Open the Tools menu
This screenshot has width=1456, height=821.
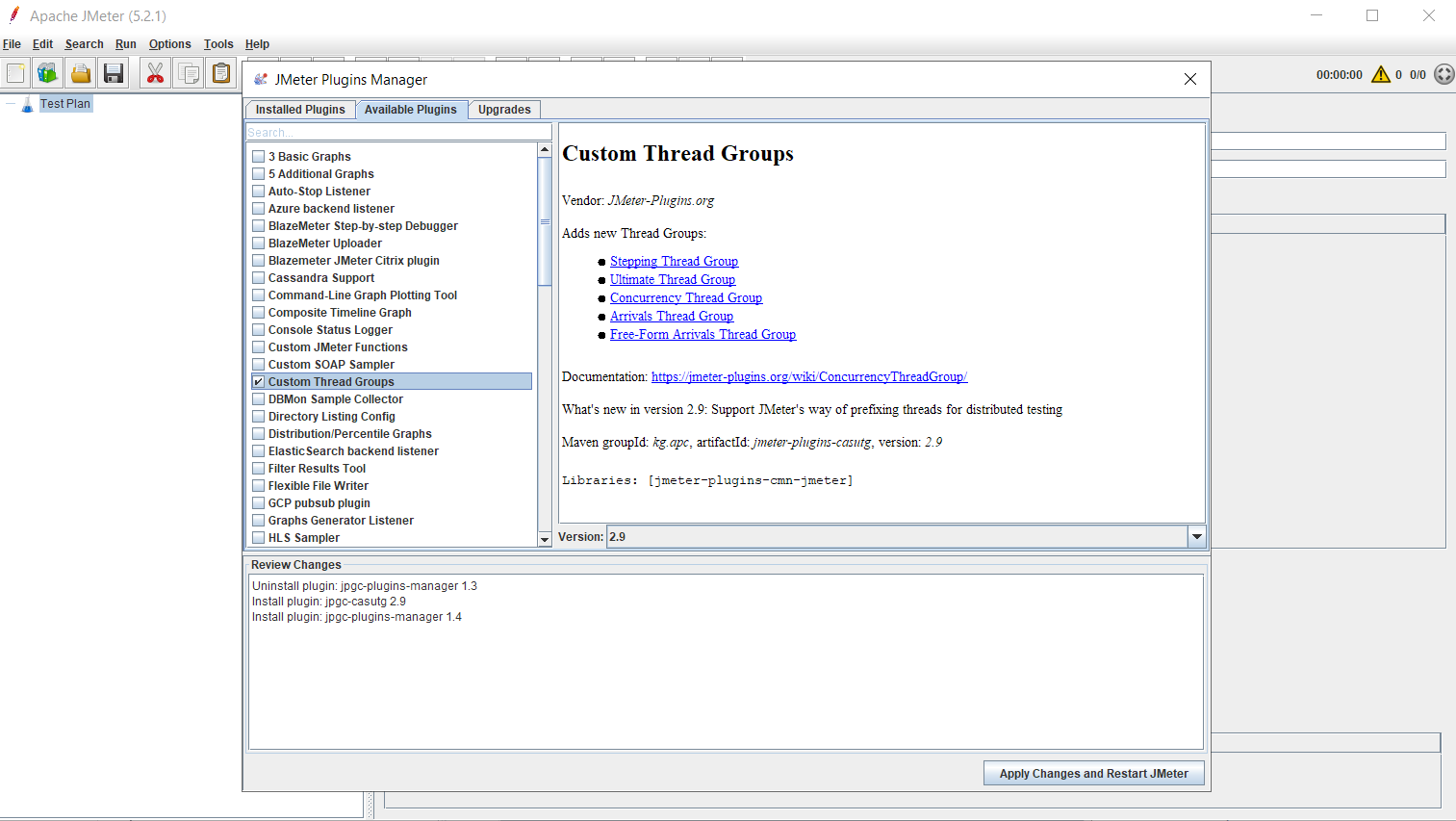click(218, 44)
